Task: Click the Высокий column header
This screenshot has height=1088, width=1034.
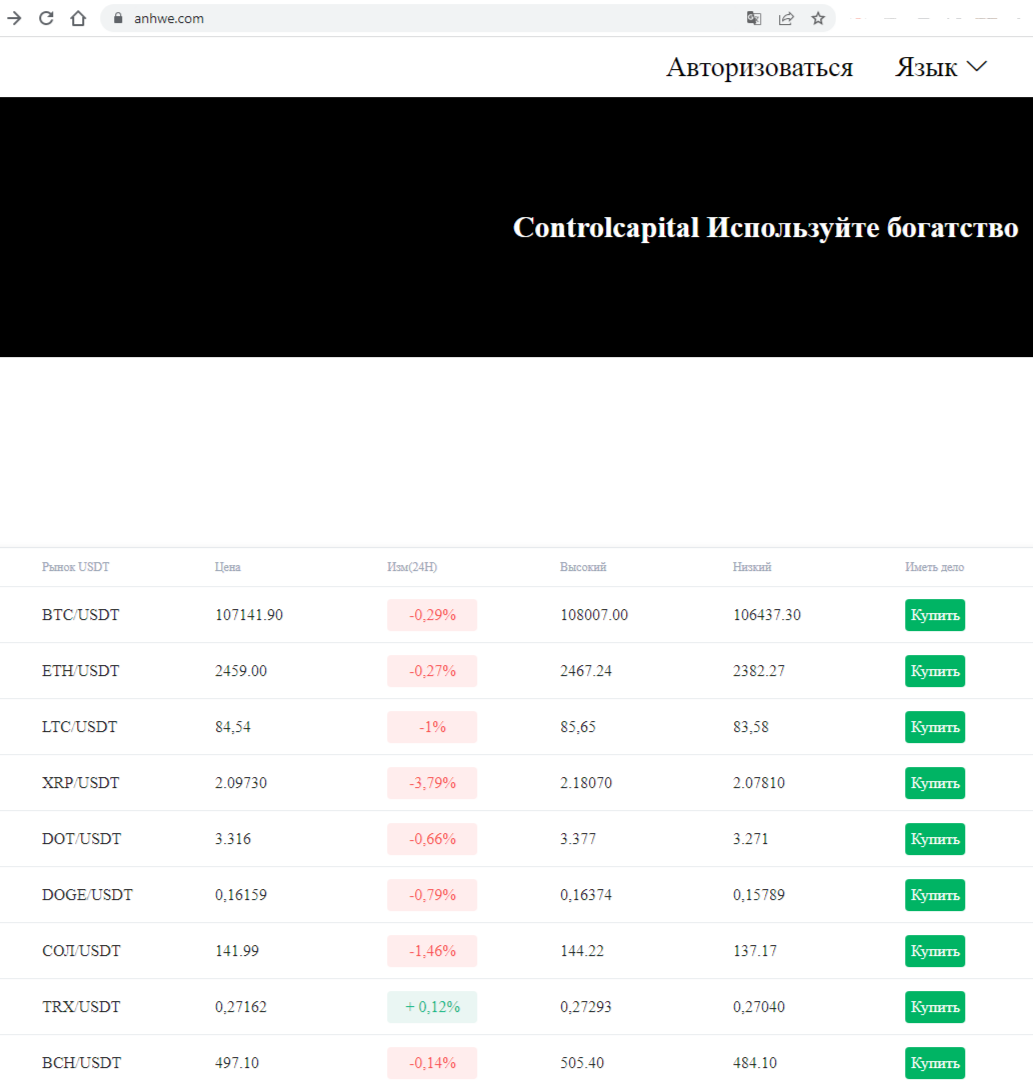Action: click(583, 567)
